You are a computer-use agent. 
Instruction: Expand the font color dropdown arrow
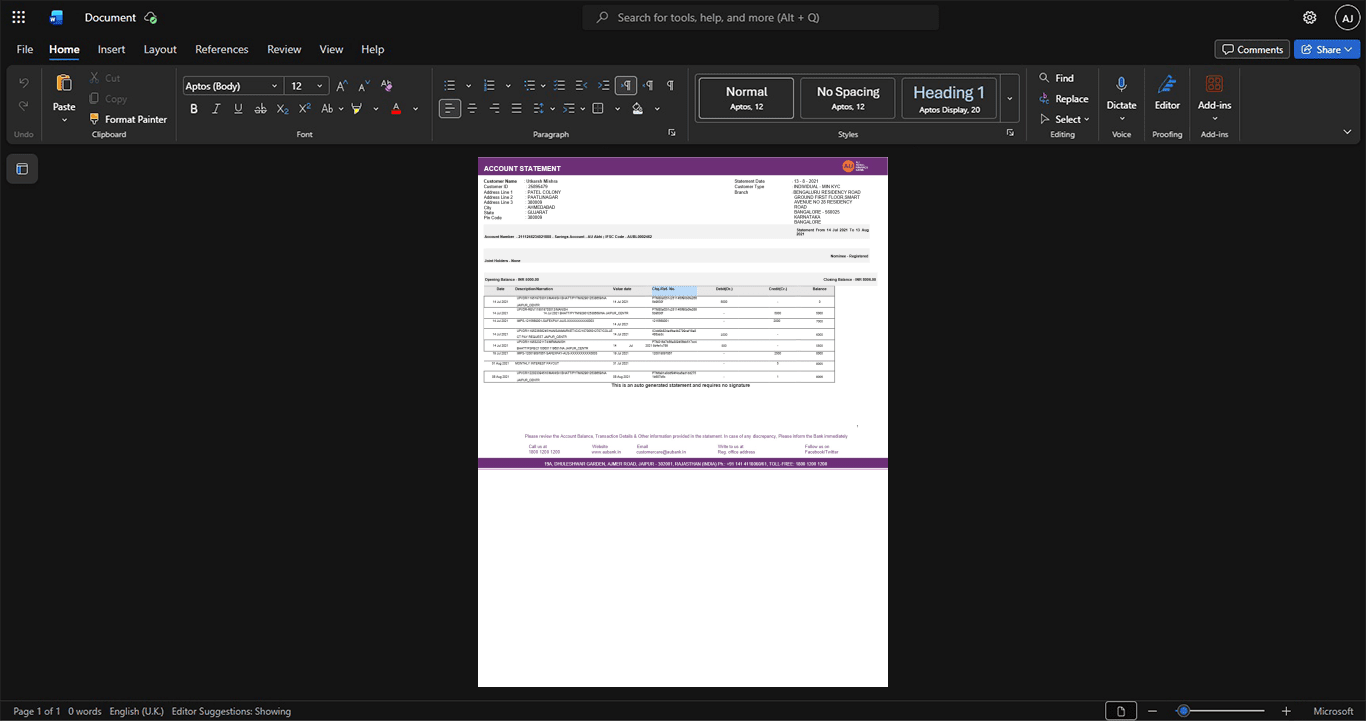tap(416, 109)
